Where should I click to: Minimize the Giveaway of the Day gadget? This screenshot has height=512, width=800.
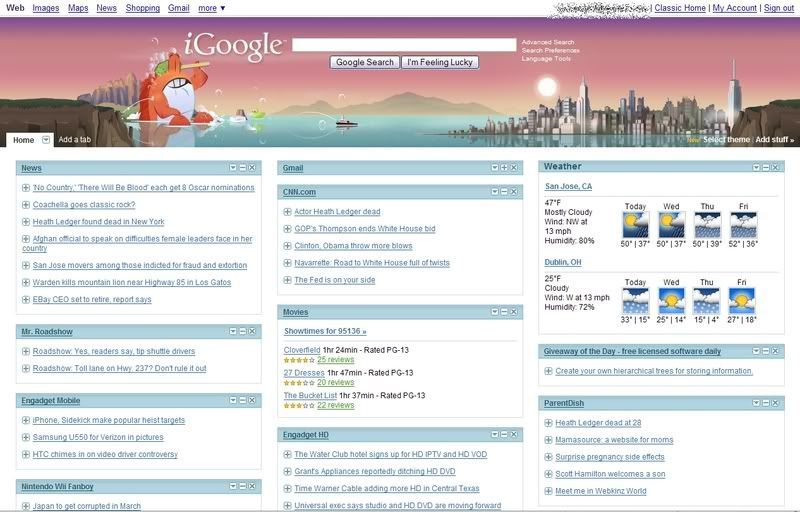[766, 351]
